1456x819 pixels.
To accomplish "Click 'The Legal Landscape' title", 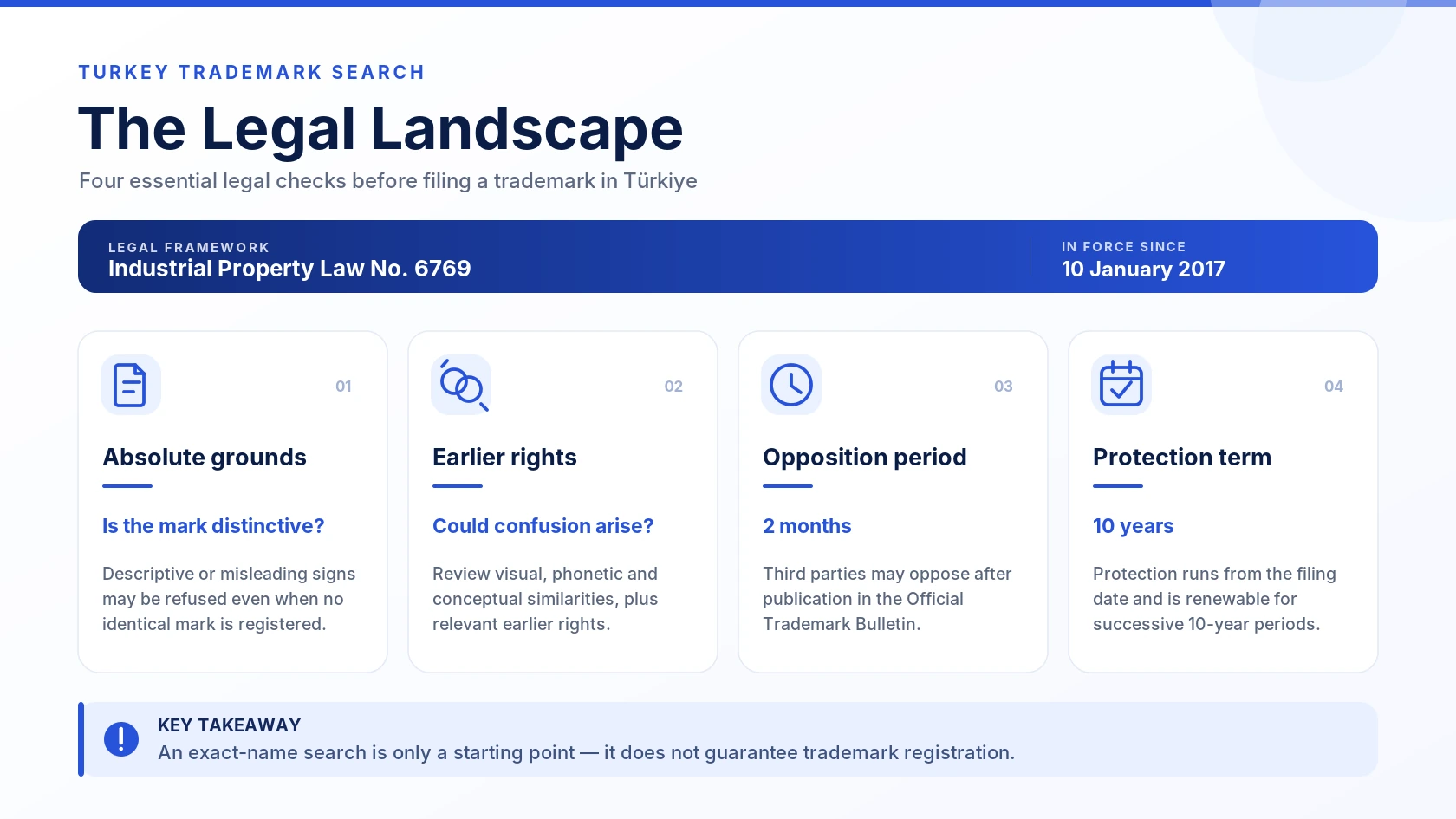I will click(x=381, y=129).
